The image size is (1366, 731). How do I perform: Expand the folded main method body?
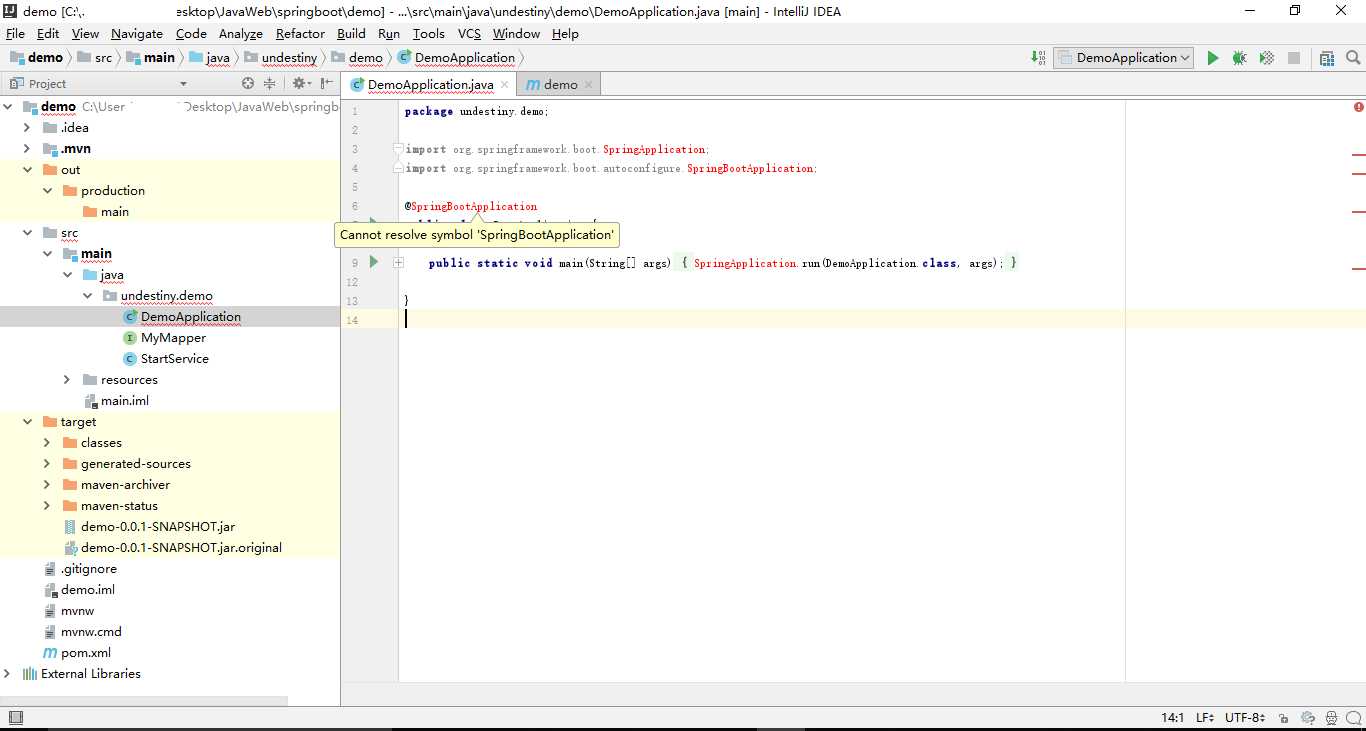tap(398, 263)
